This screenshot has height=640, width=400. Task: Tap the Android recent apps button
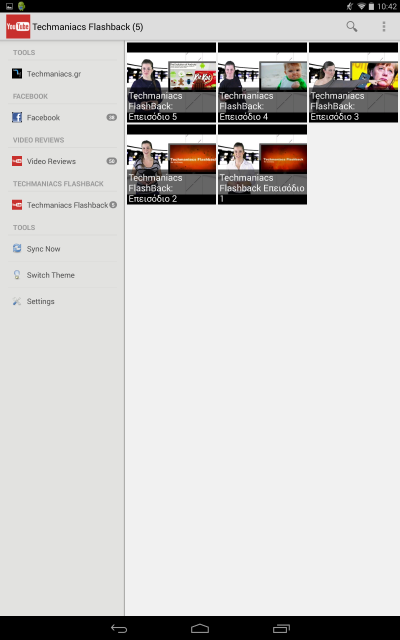click(281, 629)
